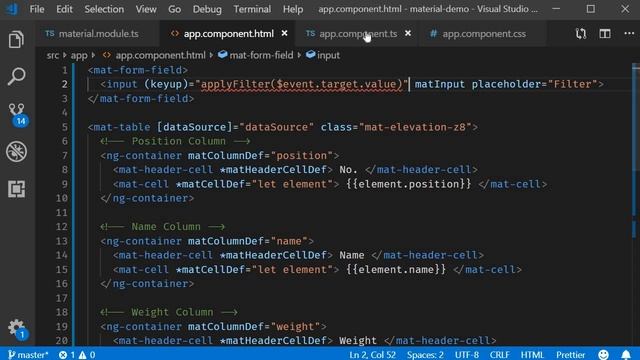This screenshot has width=640, height=360.
Task: Close the app.component.ts tab
Action: (x=408, y=33)
